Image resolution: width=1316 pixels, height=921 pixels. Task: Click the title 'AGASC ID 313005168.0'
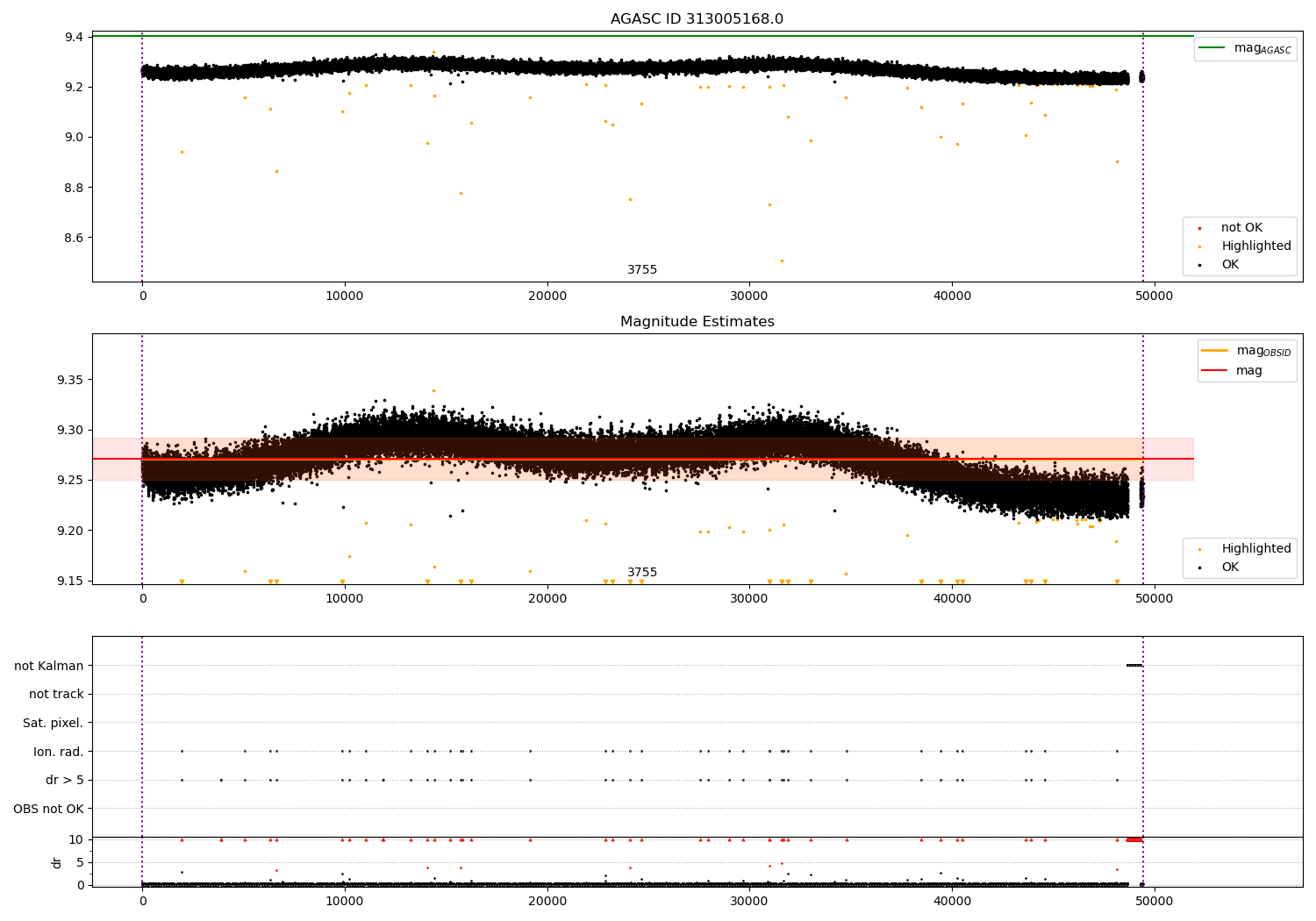697,19
